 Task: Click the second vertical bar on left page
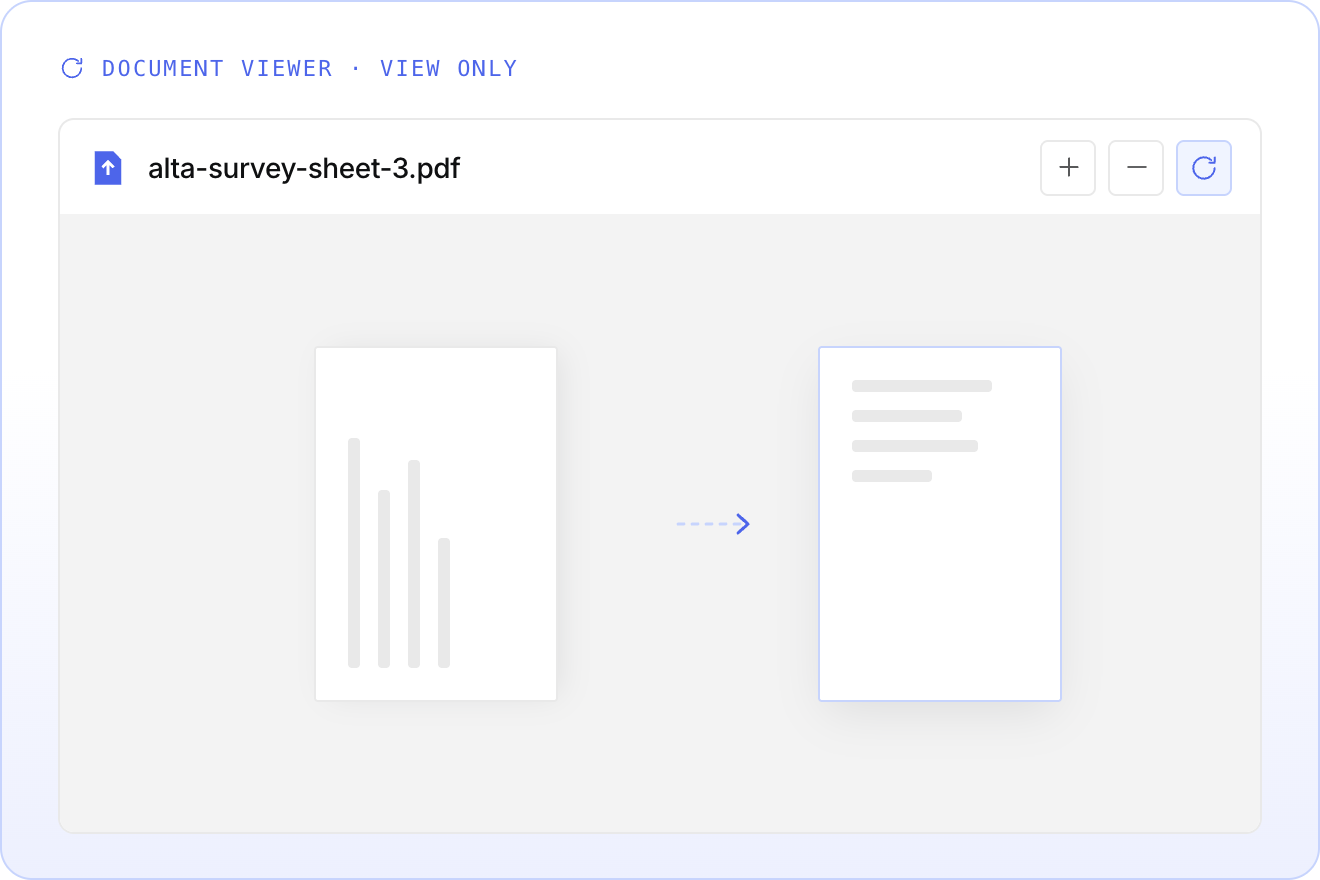(384, 578)
